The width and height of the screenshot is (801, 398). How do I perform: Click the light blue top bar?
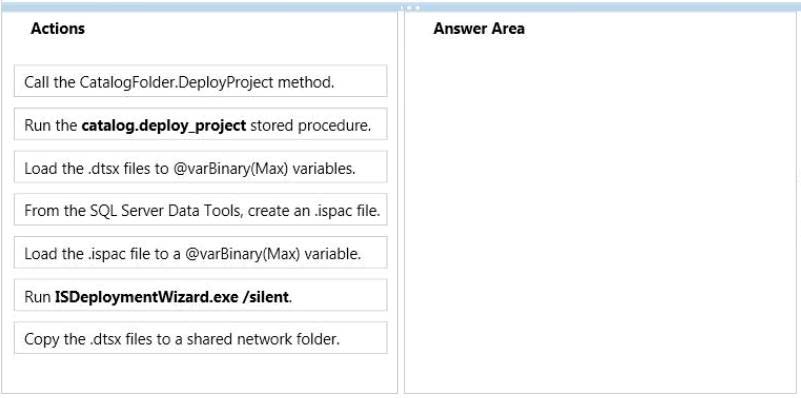coord(400,7)
